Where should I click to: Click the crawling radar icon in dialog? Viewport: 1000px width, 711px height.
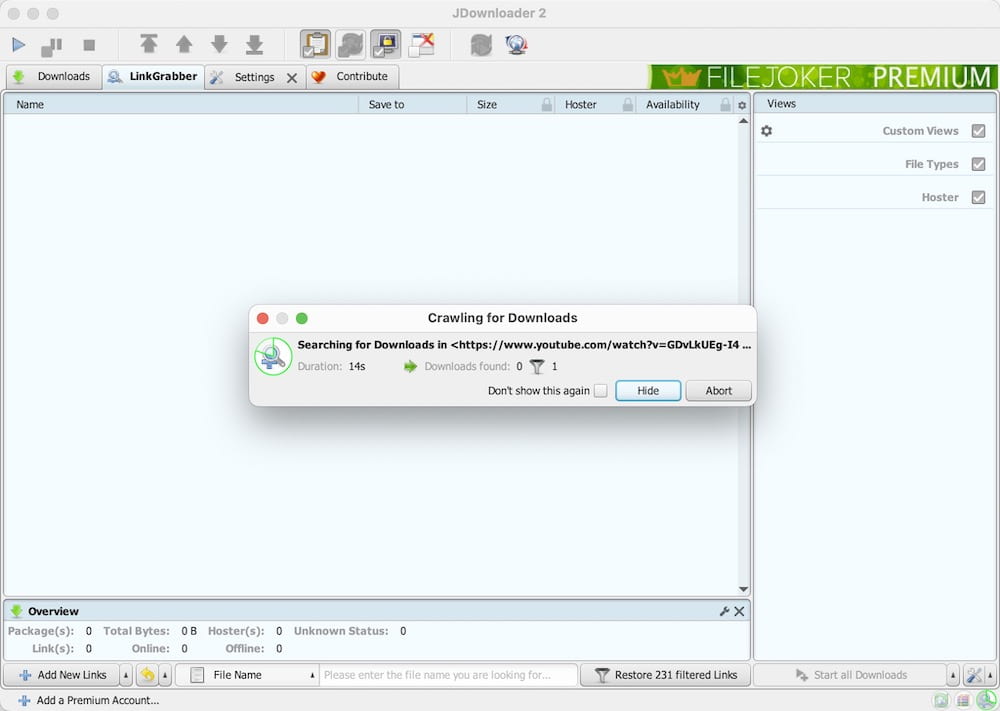coord(273,356)
